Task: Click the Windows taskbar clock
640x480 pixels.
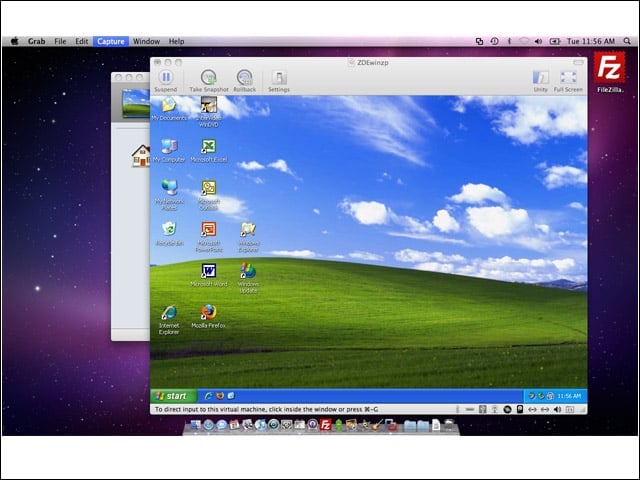Action: (x=569, y=396)
